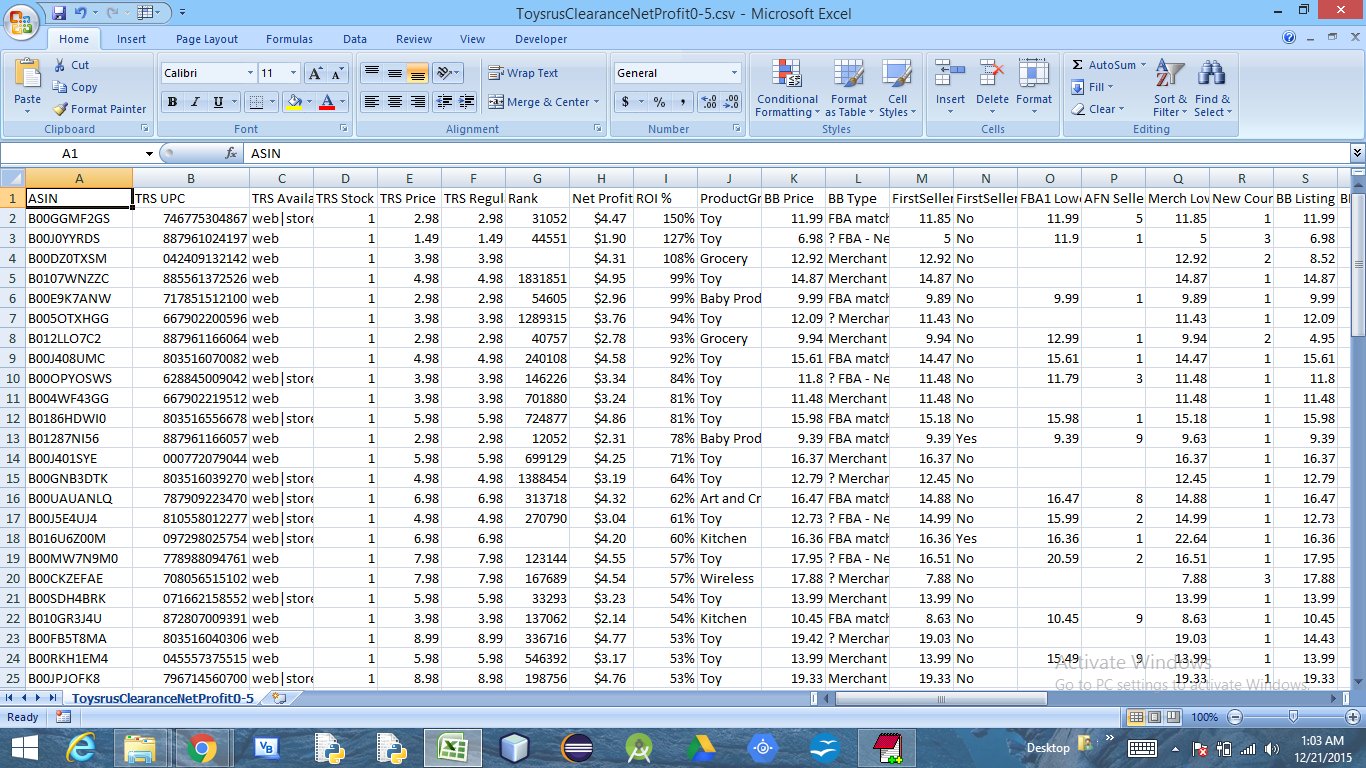Toggle bottom vertical alignment
Image resolution: width=1366 pixels, height=768 pixels.
418,73
